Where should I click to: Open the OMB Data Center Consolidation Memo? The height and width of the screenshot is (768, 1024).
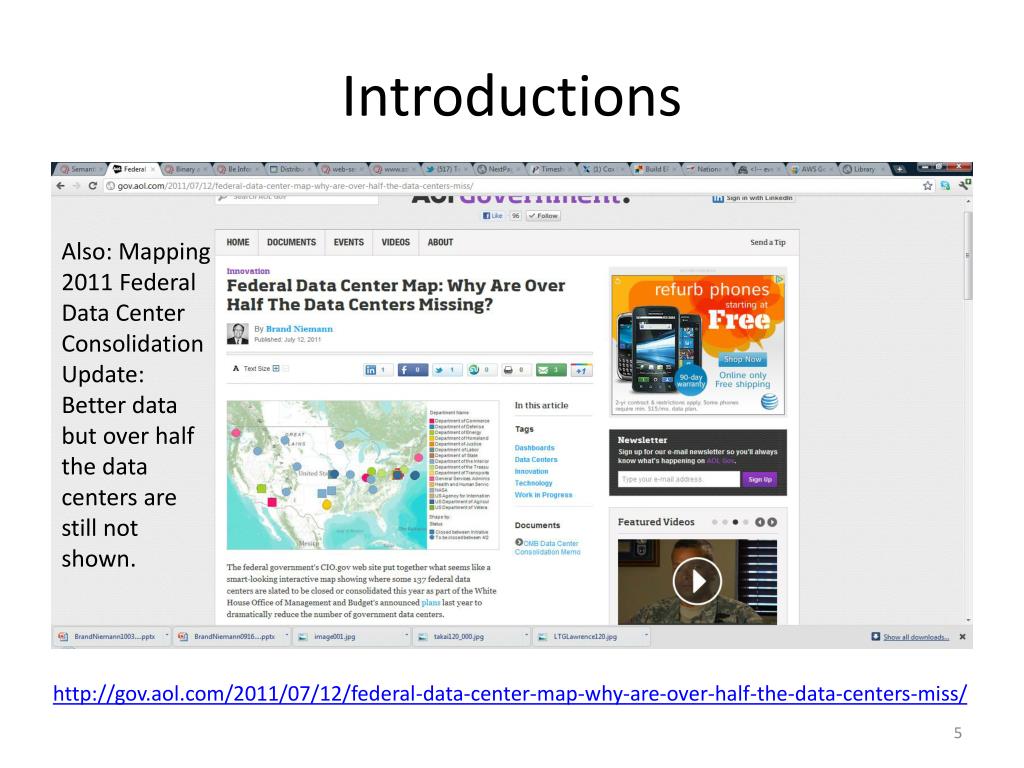coord(547,547)
